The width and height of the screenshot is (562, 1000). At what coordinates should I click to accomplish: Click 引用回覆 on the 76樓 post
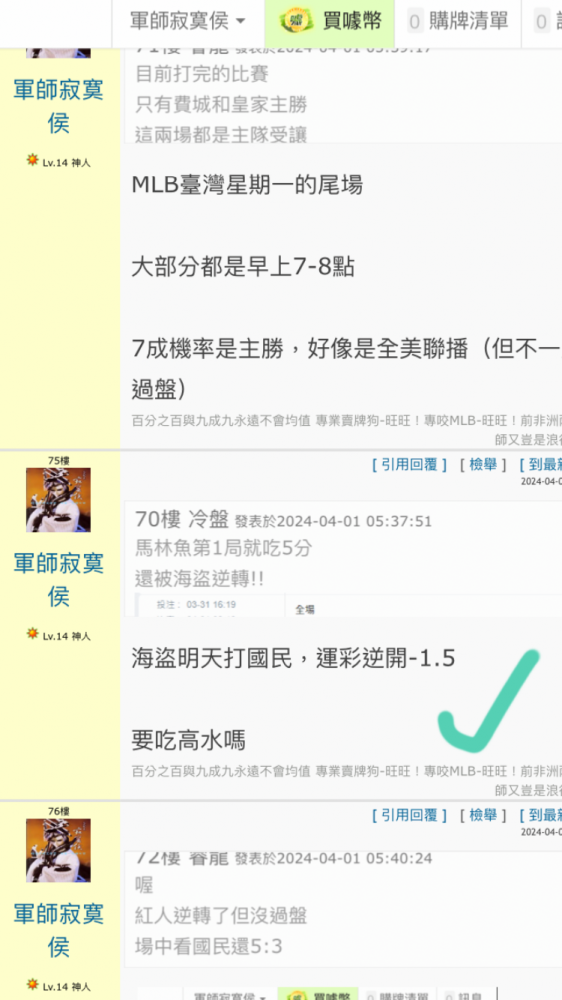[409, 815]
